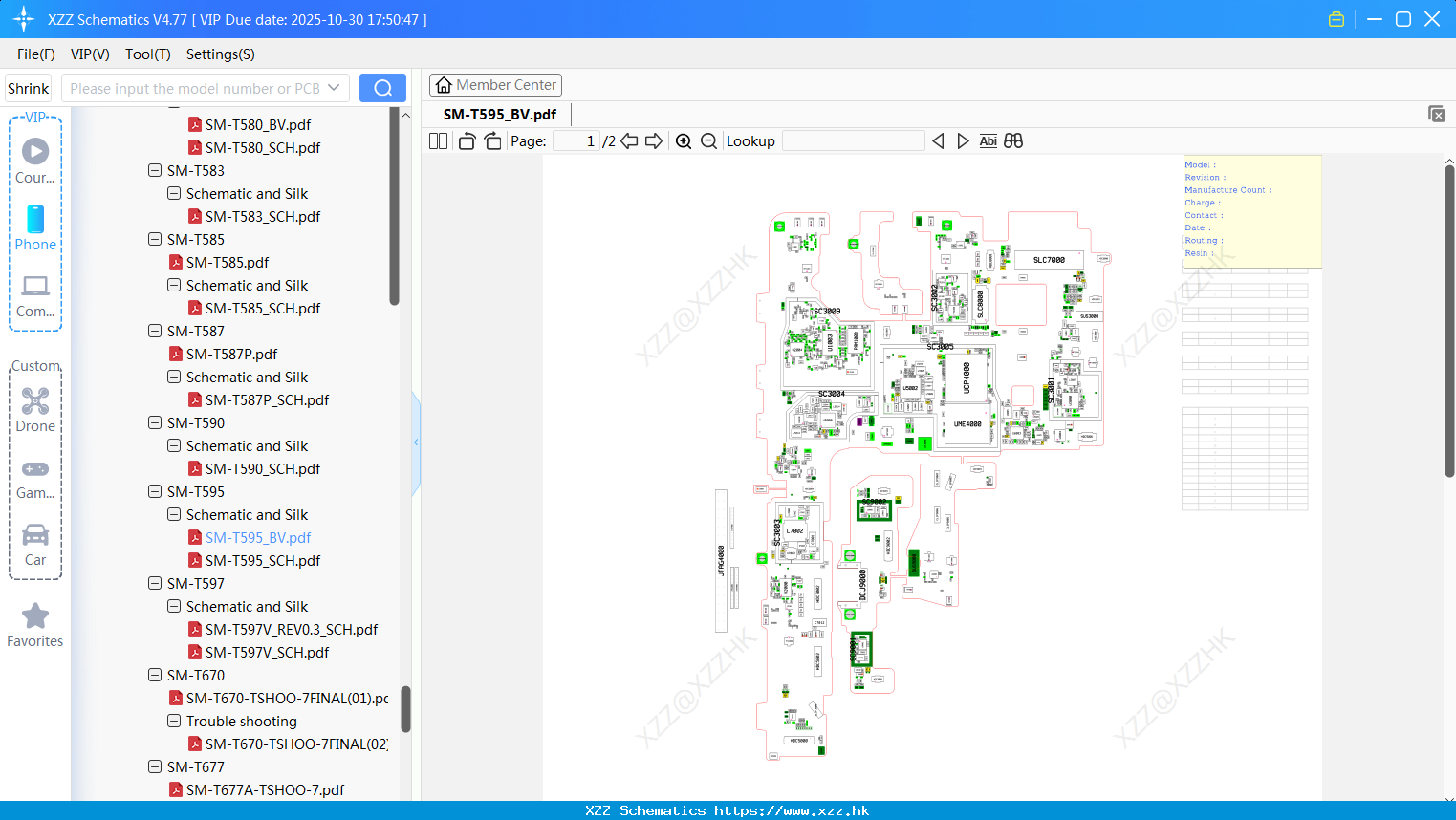1456x820 pixels.
Task: Open Favorites star
Action: pos(35,625)
